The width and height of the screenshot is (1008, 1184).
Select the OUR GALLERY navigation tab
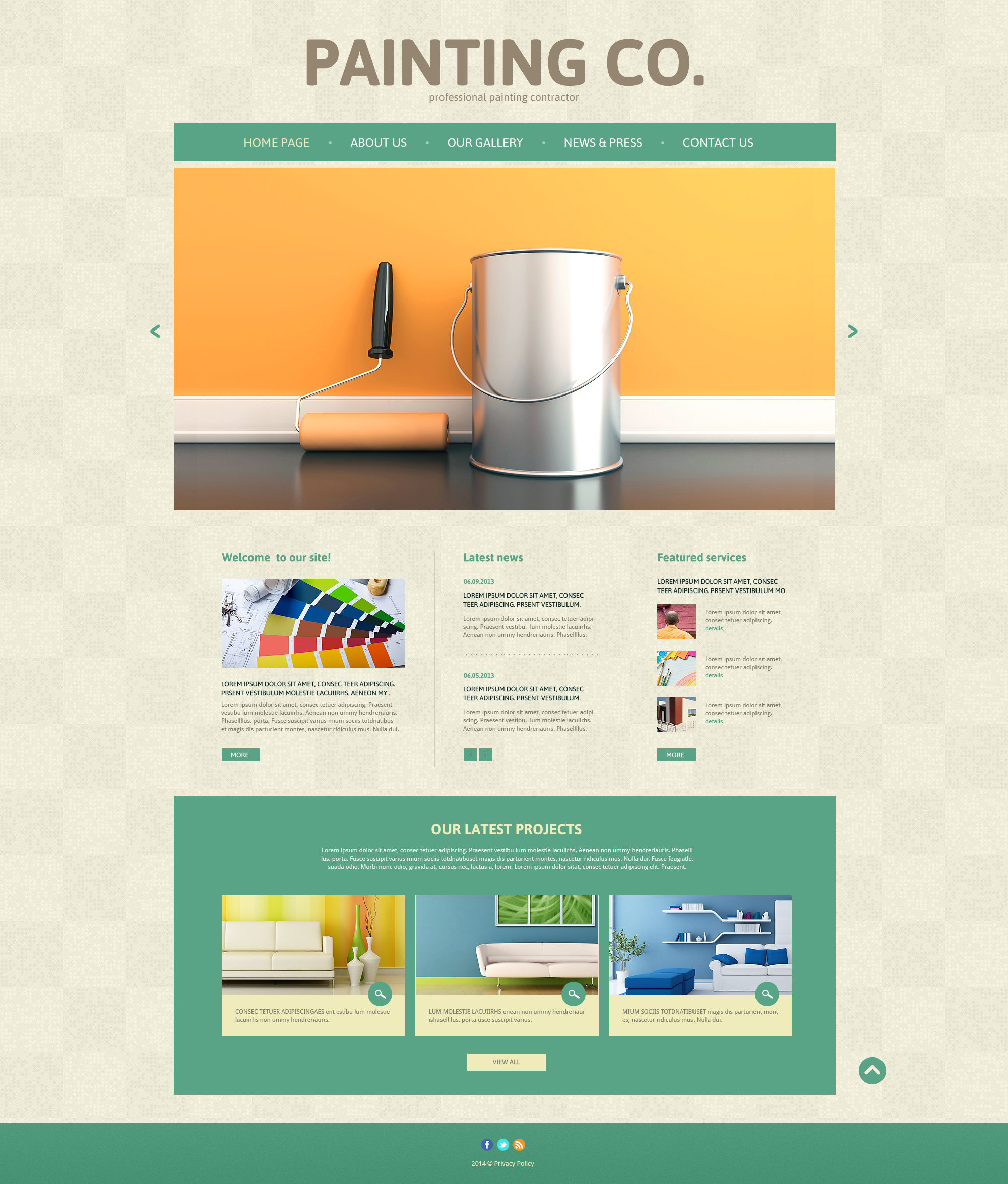click(484, 140)
